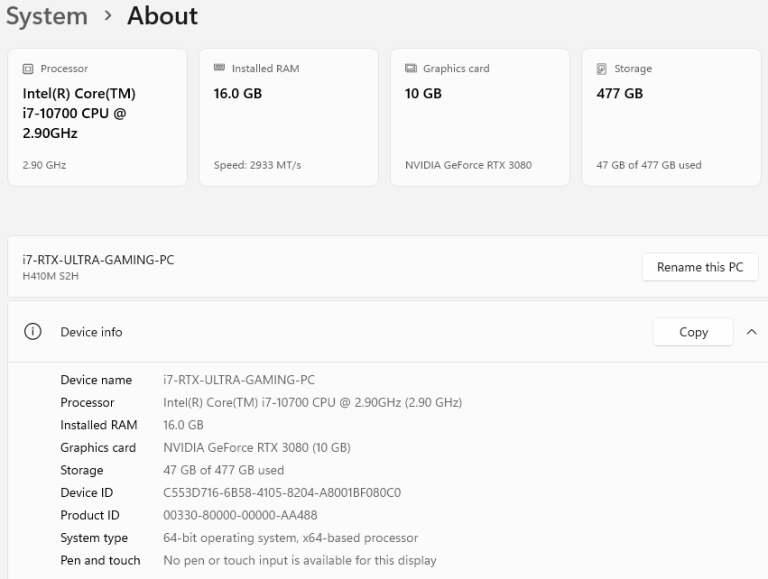Image resolution: width=768 pixels, height=579 pixels.
Task: Click the Graphics card monitor icon
Action: tap(410, 69)
